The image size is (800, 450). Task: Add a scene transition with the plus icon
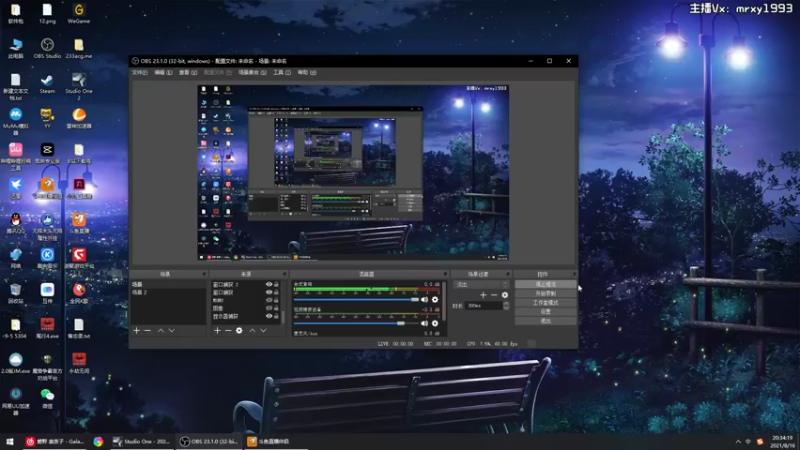[483, 295]
